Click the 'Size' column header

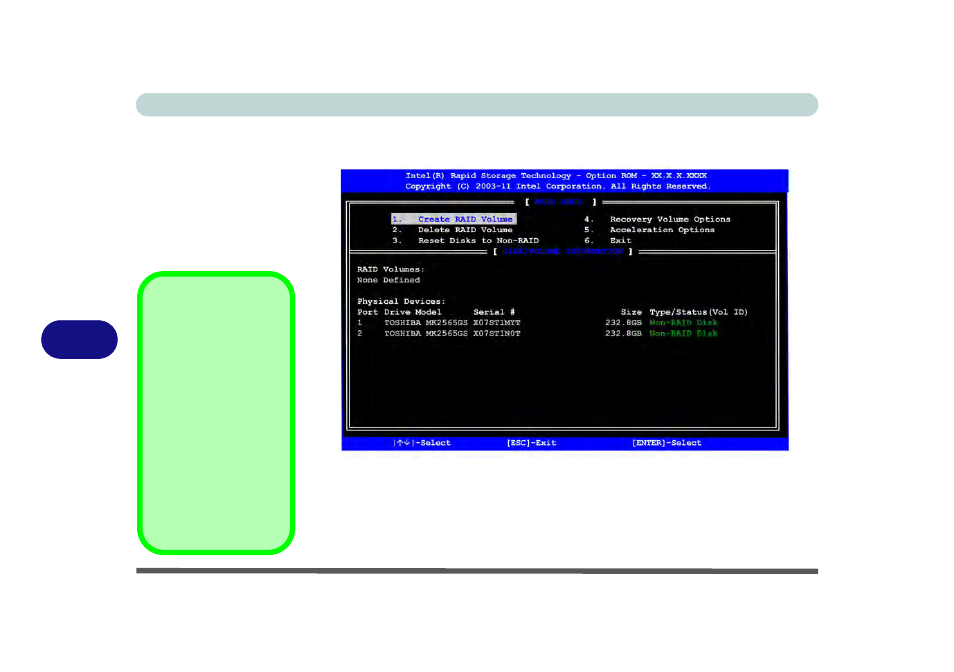pyautogui.click(x=631, y=312)
